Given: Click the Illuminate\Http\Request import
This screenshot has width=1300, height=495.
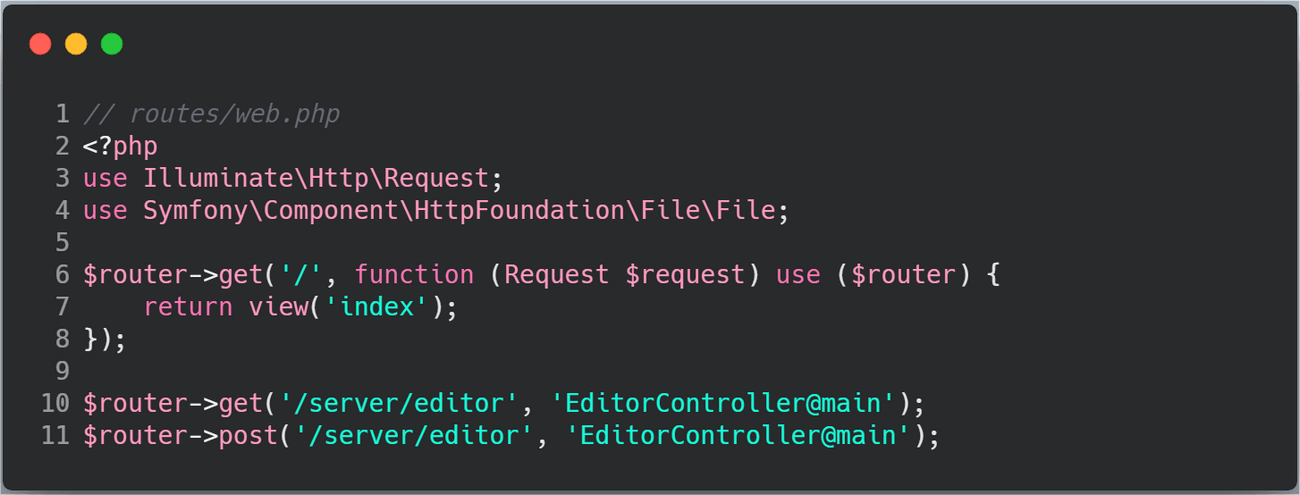Looking at the screenshot, I should click(316, 178).
